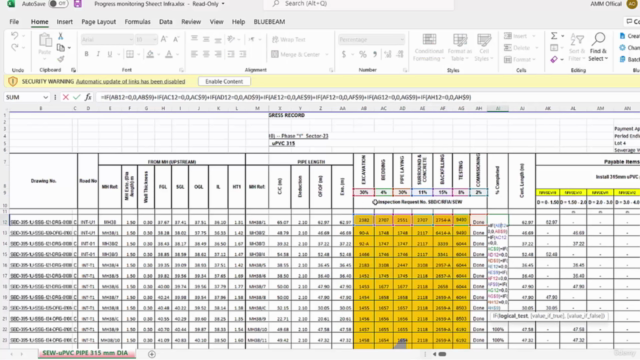The image size is (640, 360).
Task: Open the Fill Color dropdown arrow
Action: click(159, 54)
